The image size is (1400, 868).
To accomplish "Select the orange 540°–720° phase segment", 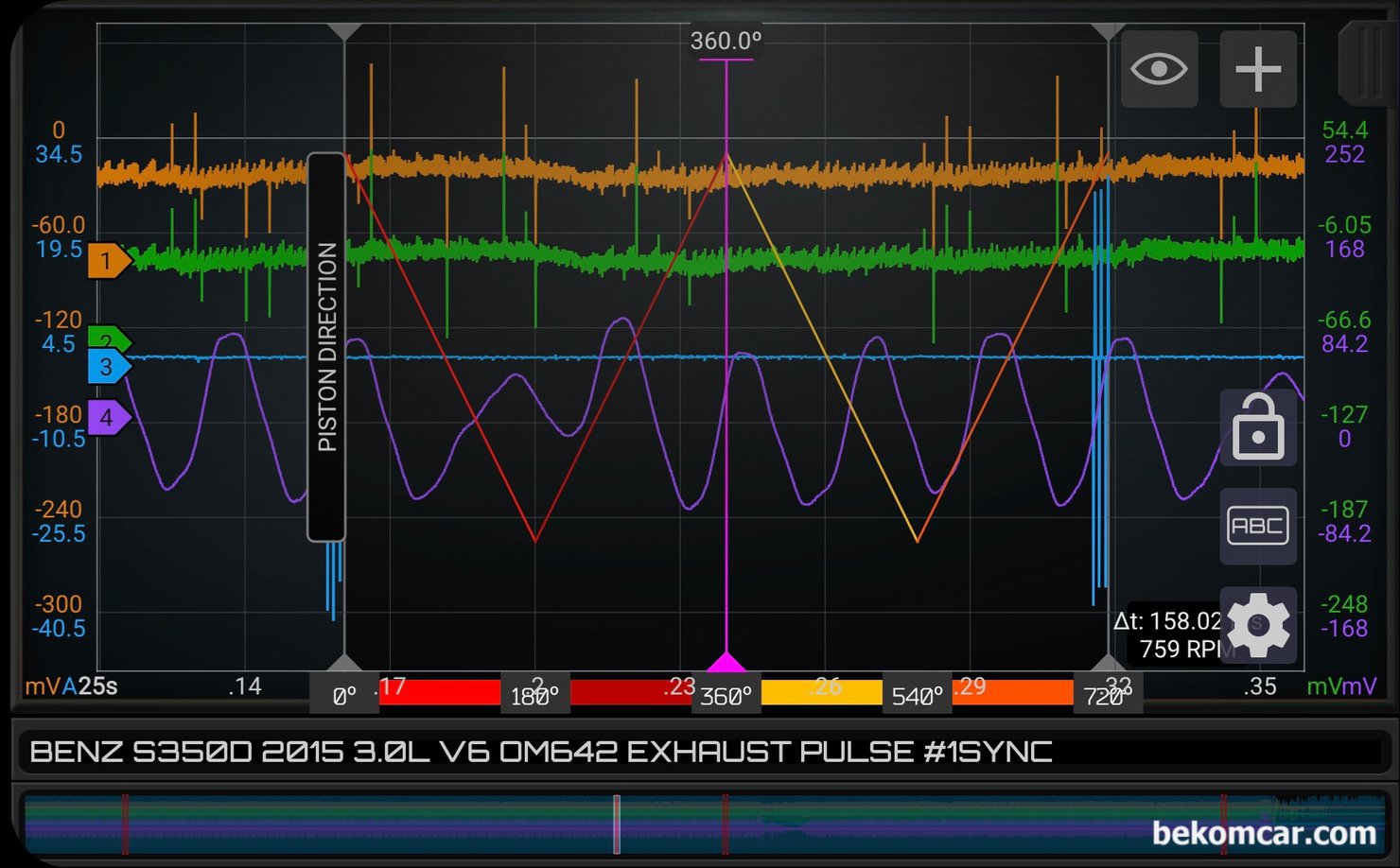I will pos(1012,692).
